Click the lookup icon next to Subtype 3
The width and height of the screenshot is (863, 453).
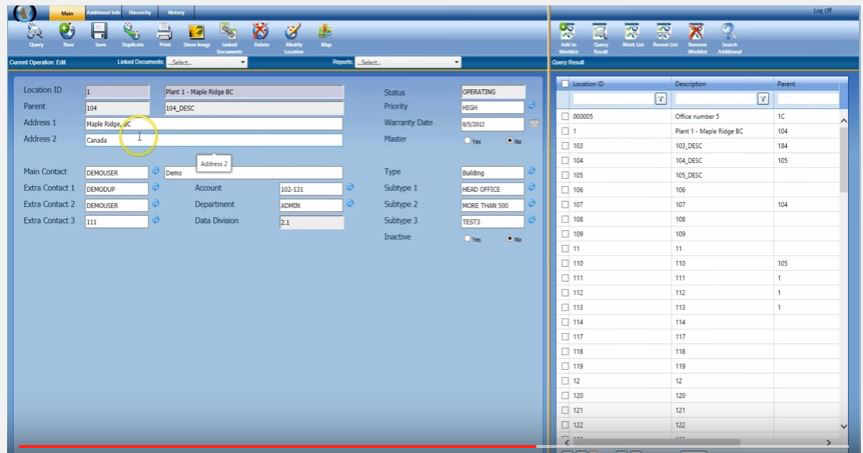pos(532,220)
